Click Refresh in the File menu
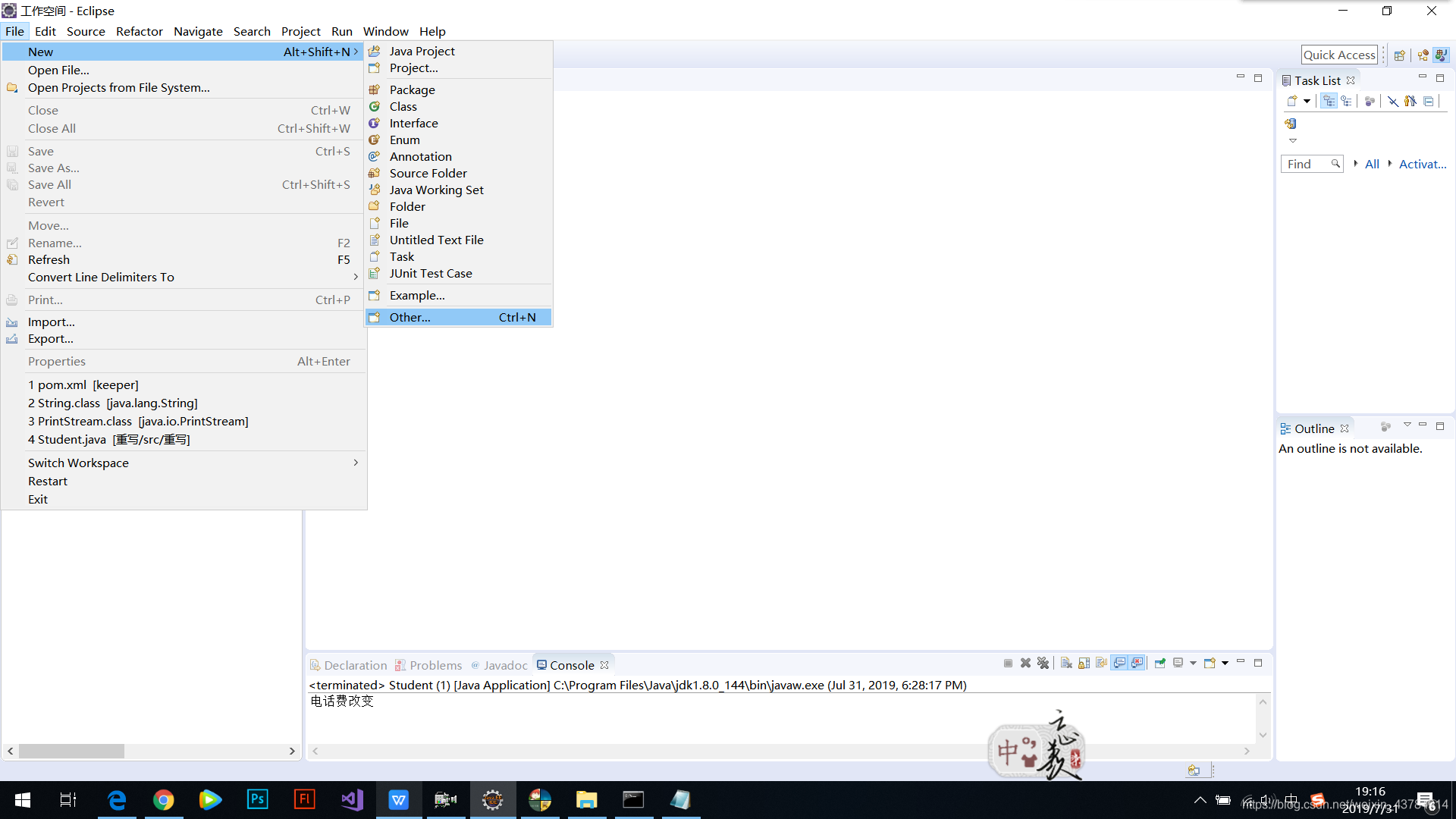Screen dimensions: 1456x819 tap(184, 259)
